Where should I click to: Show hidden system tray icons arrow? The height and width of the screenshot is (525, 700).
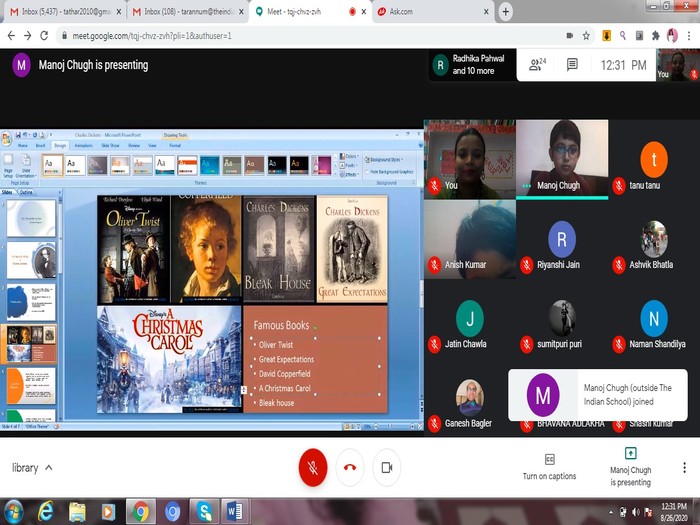[610, 512]
